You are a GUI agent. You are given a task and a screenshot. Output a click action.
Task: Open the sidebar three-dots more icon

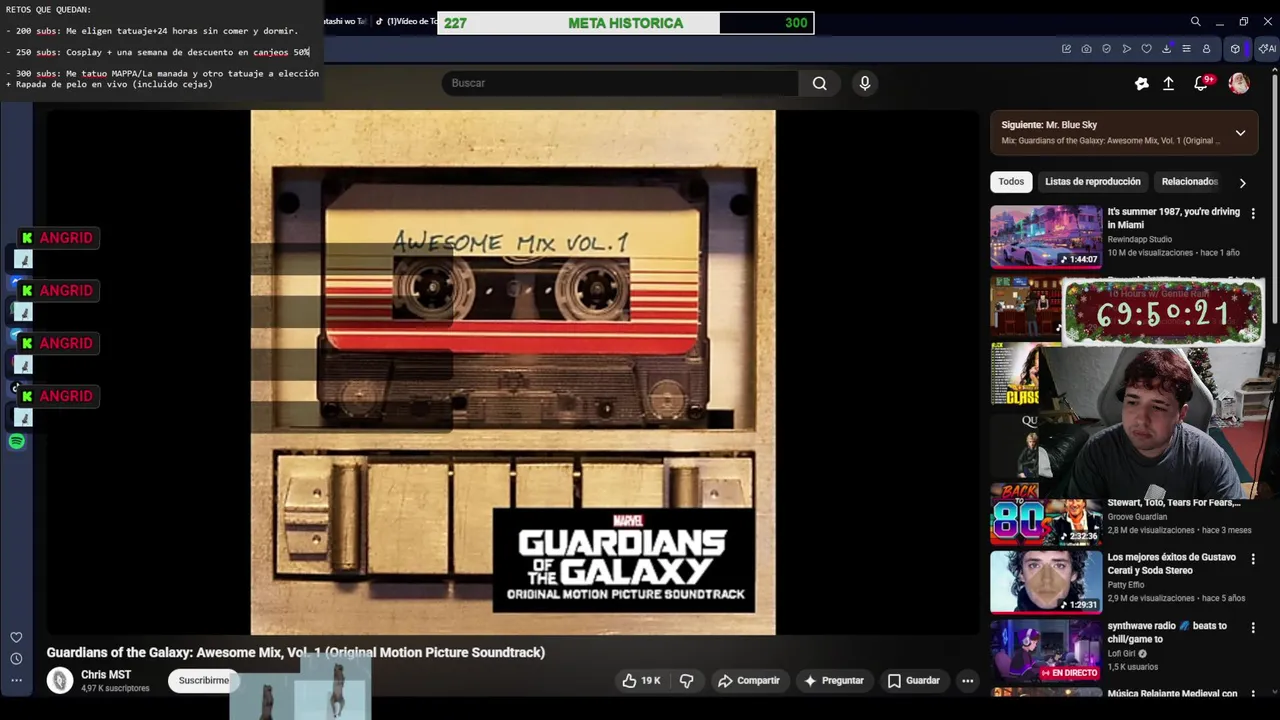(16, 680)
